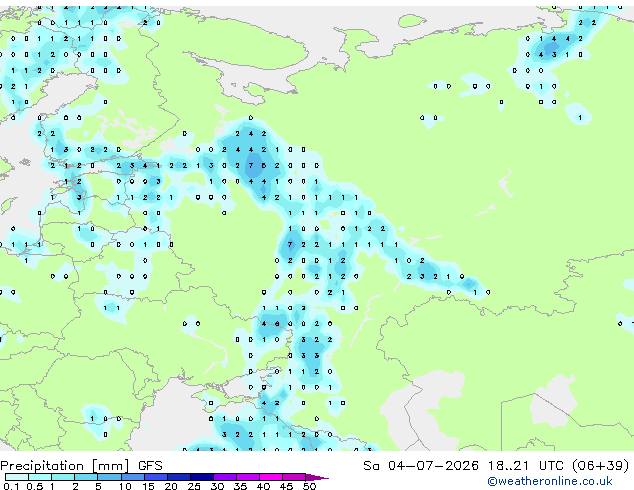The width and height of the screenshot is (634, 490).
Task: Select the legend swatch between 2 and 5
Action: point(86,477)
